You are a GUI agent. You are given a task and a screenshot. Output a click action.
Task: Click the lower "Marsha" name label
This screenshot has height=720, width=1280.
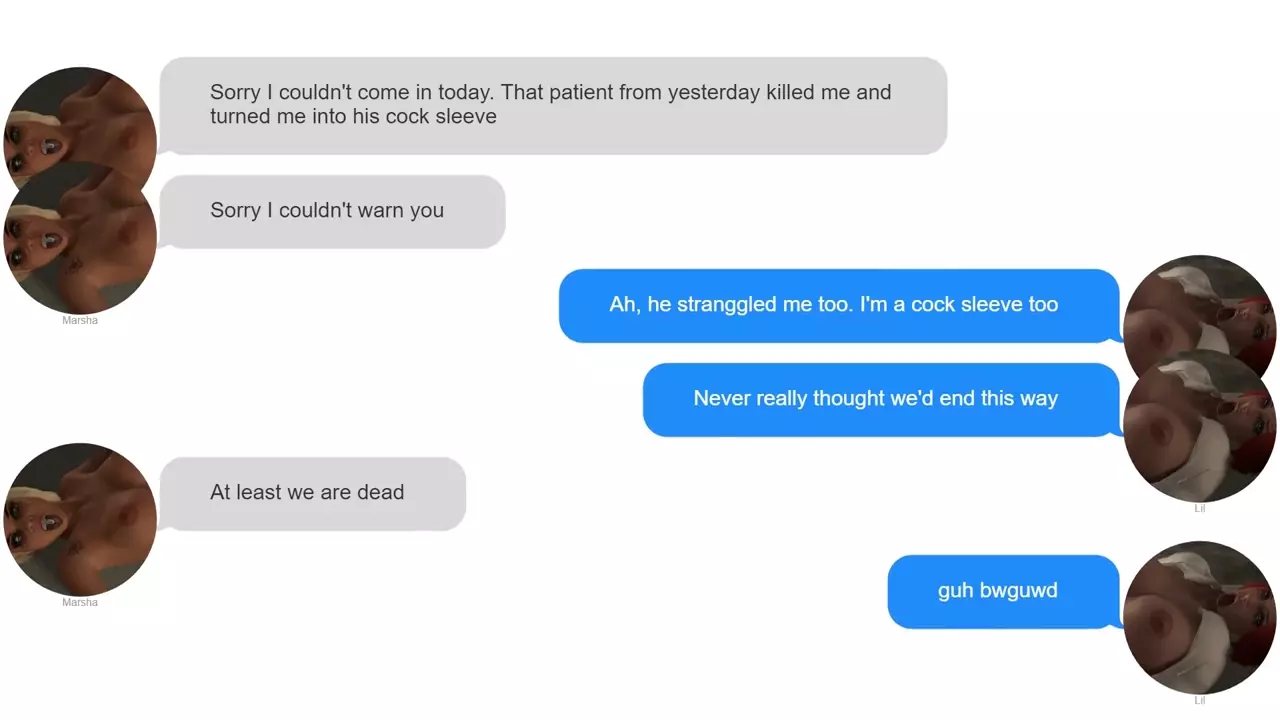click(x=80, y=603)
